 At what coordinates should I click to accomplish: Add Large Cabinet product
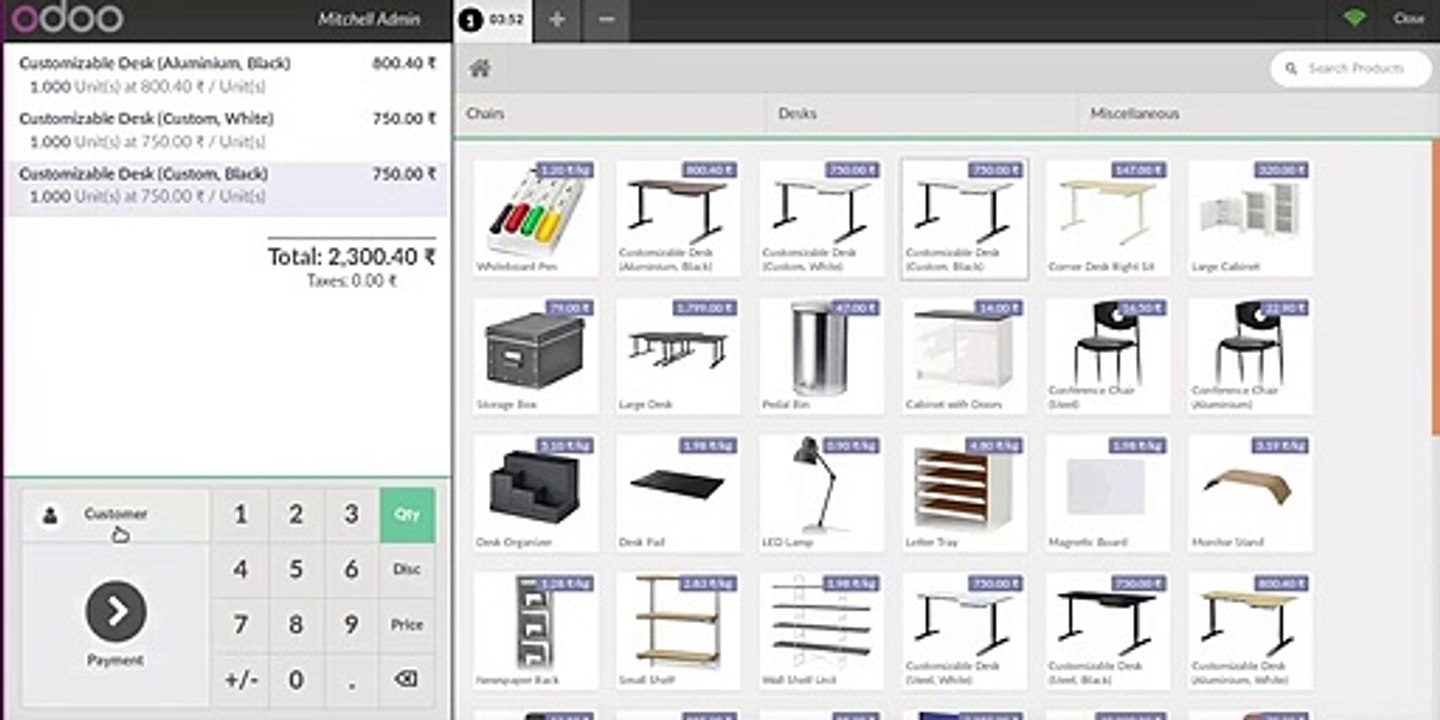(x=1251, y=218)
